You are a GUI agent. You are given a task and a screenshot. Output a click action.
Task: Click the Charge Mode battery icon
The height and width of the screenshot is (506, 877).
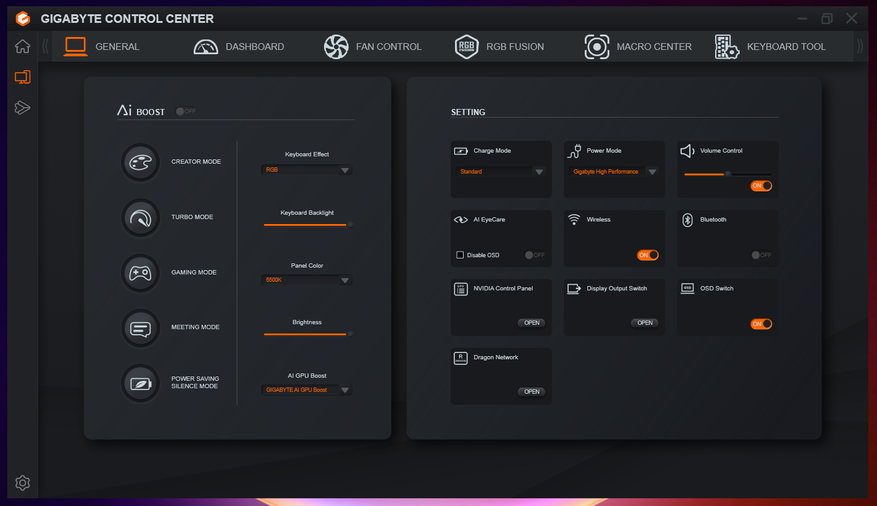tap(461, 151)
